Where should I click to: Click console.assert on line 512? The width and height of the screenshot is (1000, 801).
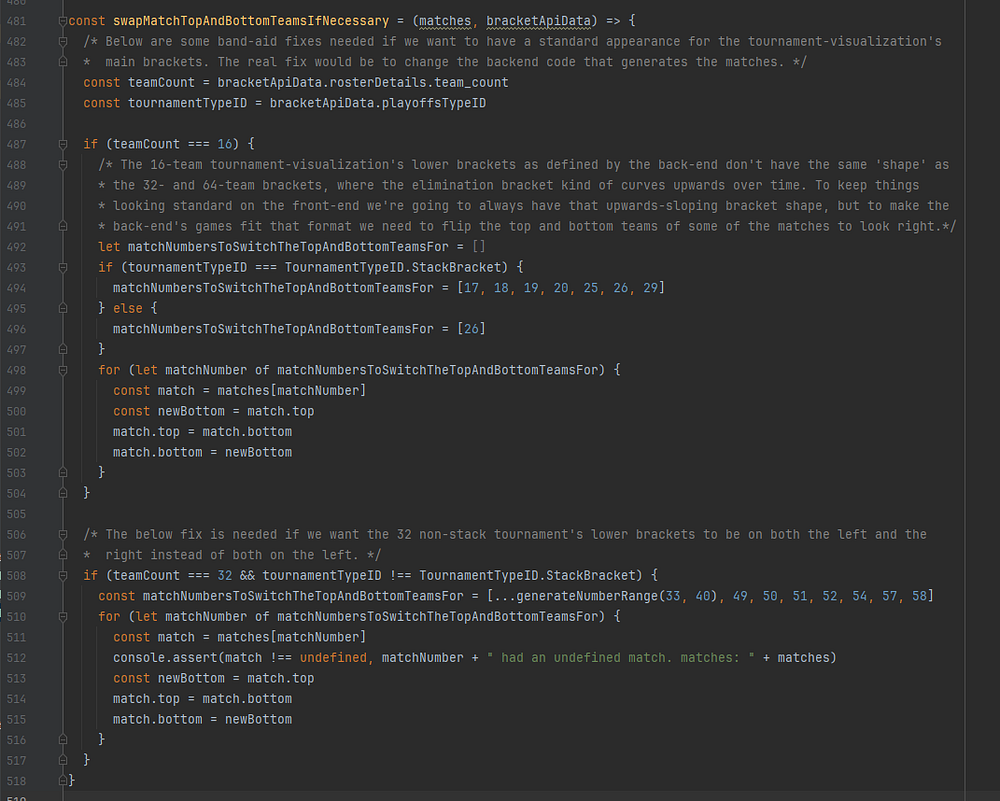tap(165, 658)
